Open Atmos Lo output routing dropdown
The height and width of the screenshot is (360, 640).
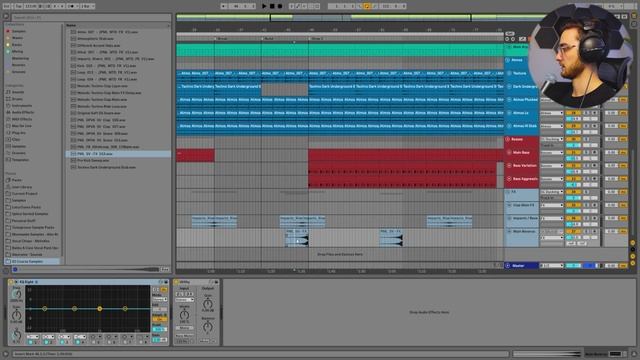pyautogui.click(x=552, y=113)
